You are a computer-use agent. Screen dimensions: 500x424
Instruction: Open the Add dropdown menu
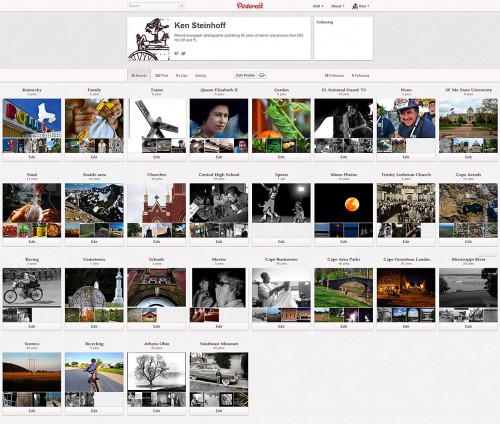tap(318, 6)
